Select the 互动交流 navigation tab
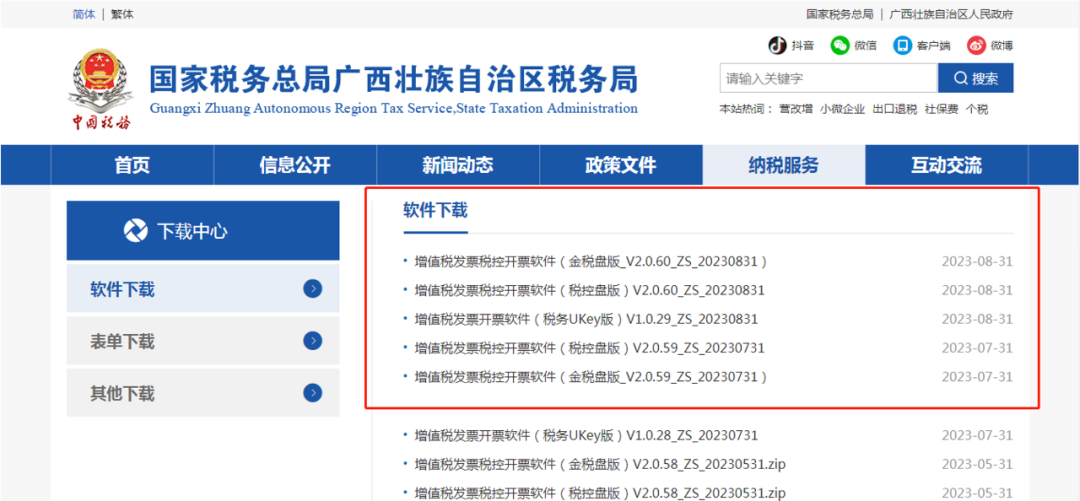Image resolution: width=1080 pixels, height=501 pixels. coord(946,165)
